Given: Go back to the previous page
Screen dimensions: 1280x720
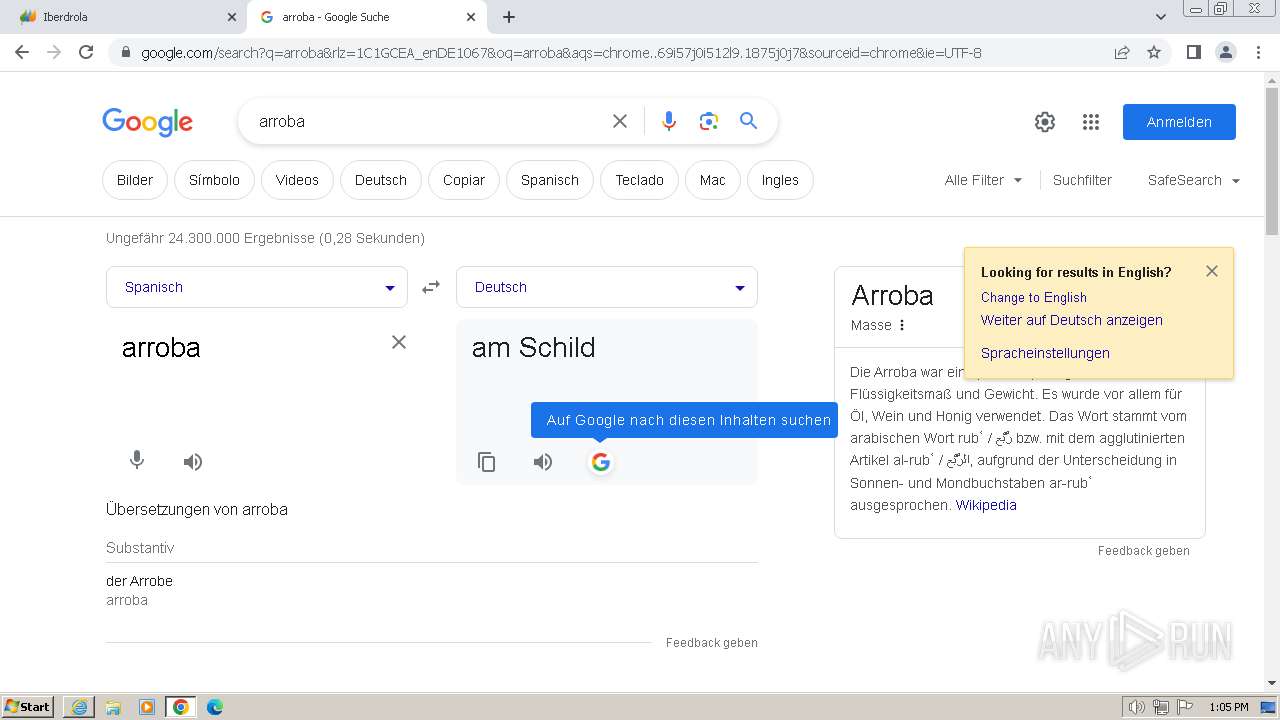Looking at the screenshot, I should click(x=22, y=52).
